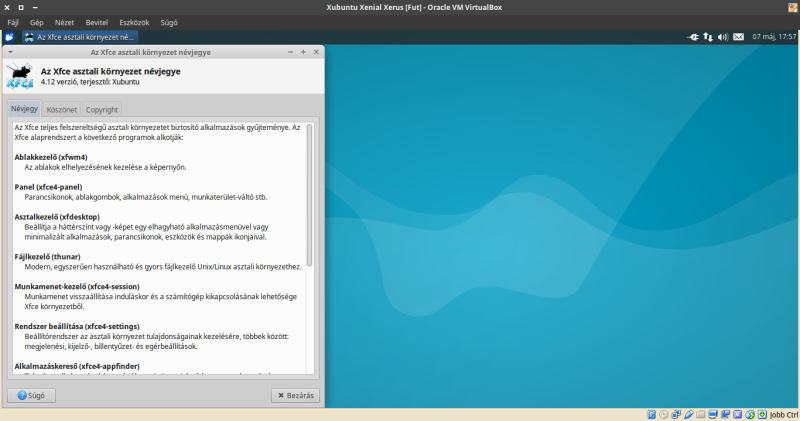Click the Jobb Ctrl host key label
This screenshot has height=421, width=800.
tap(783, 414)
